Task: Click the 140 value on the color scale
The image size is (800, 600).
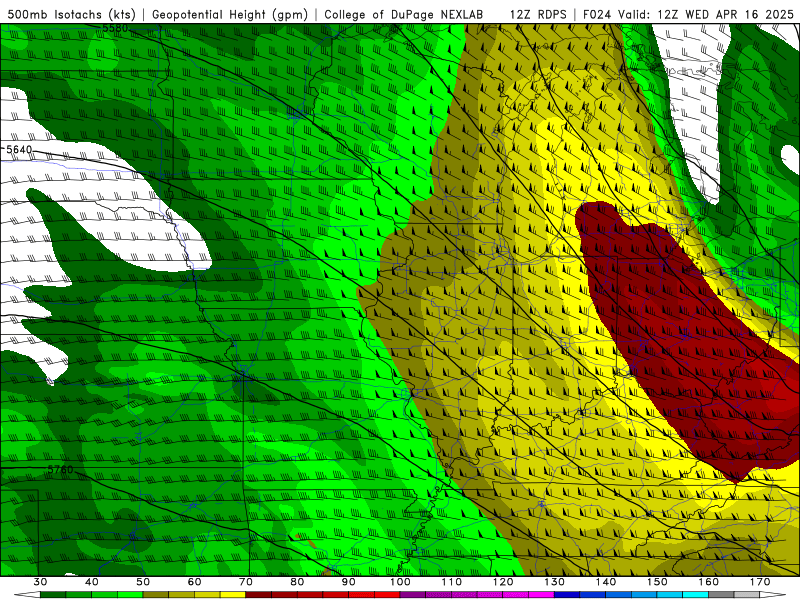Action: click(606, 582)
